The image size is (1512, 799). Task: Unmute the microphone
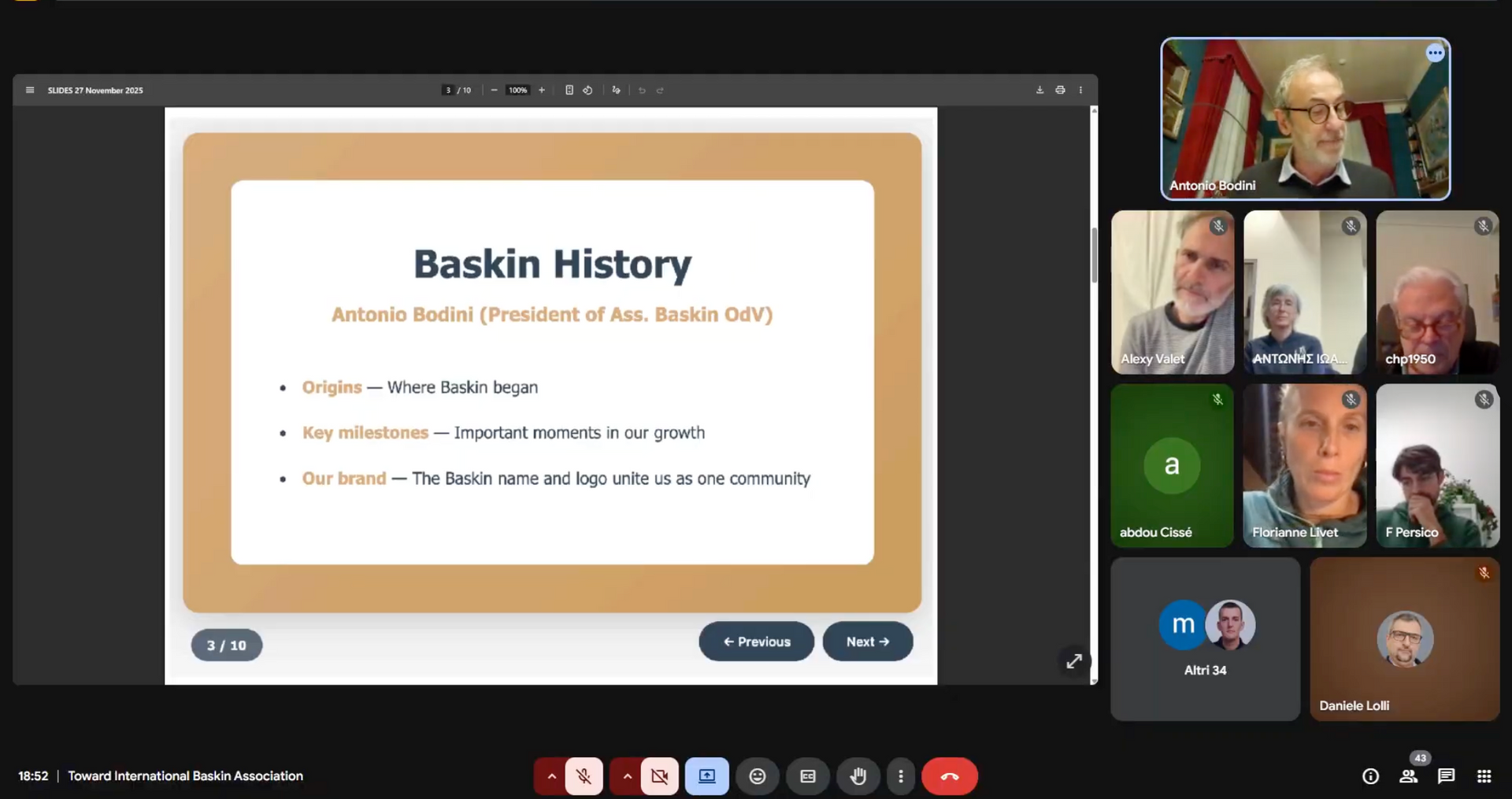(x=584, y=776)
